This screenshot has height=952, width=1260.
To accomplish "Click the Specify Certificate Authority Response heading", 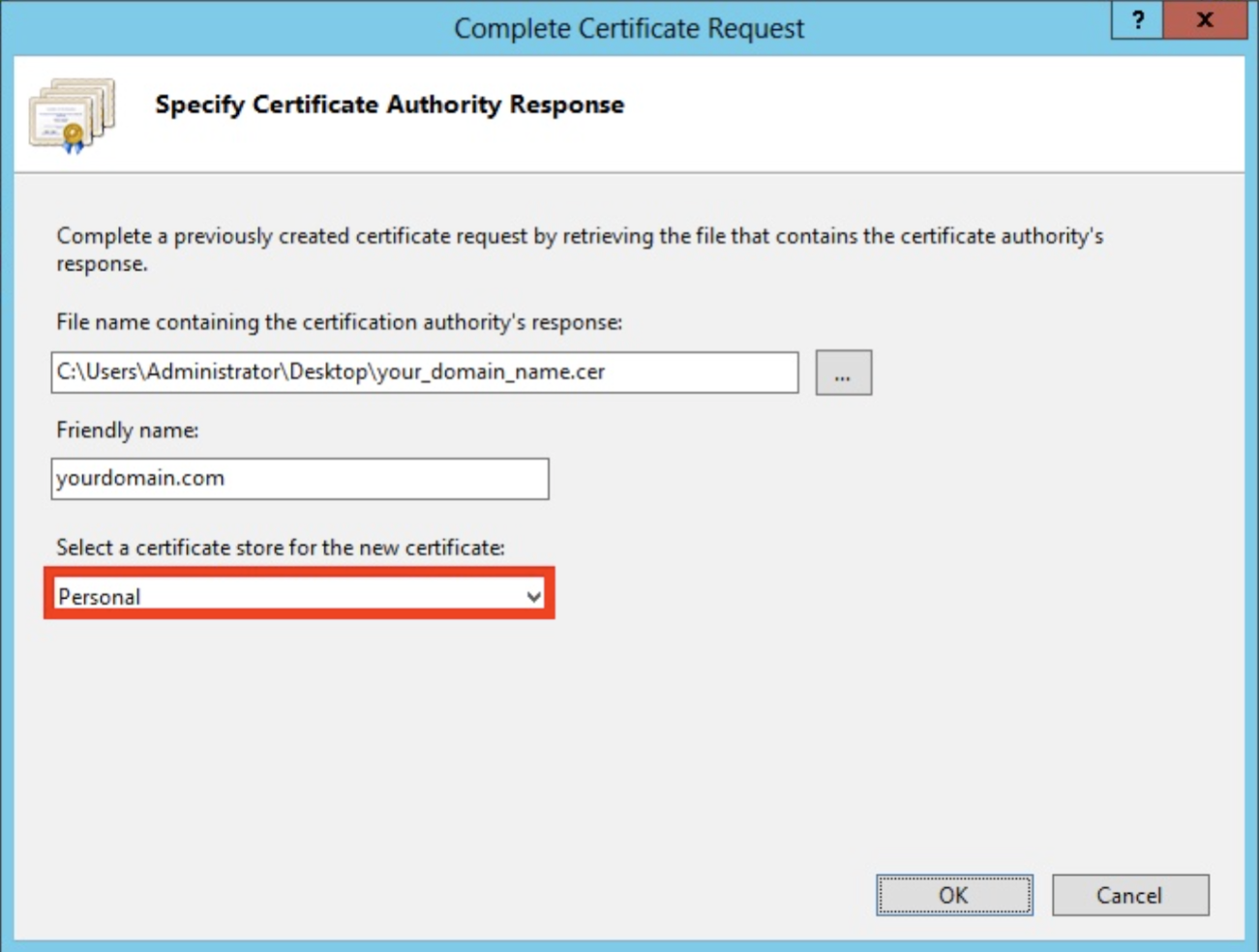I will click(x=389, y=104).
